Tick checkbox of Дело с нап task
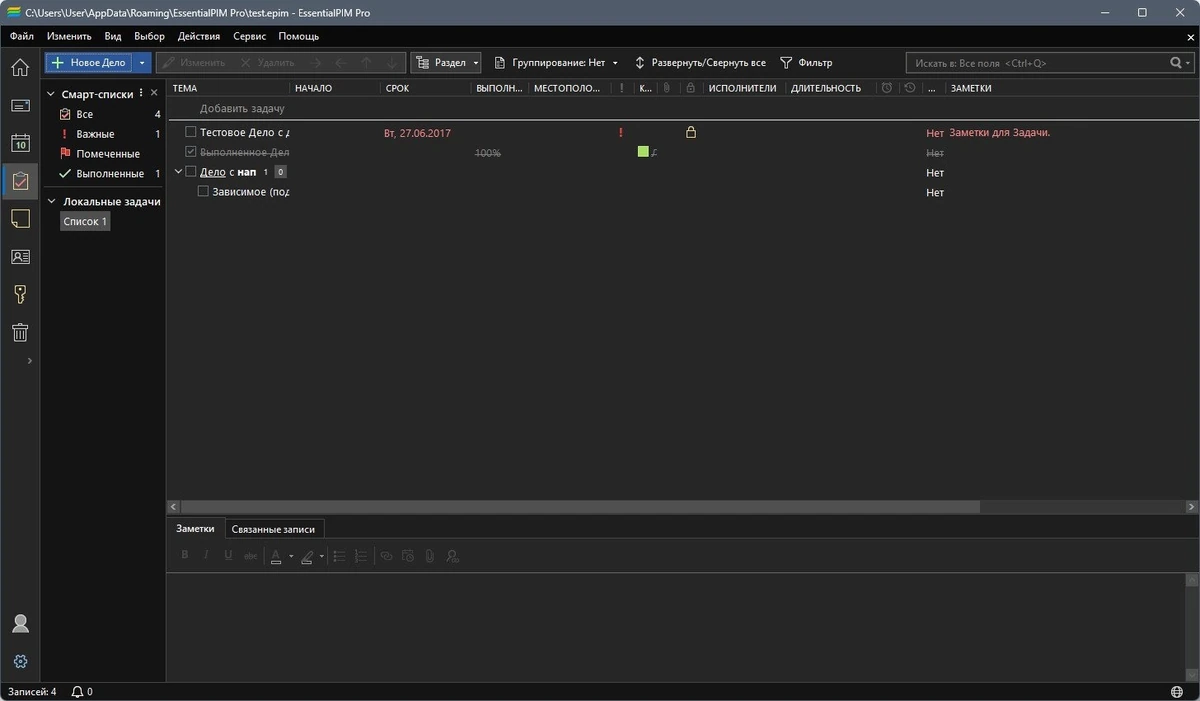The width and height of the screenshot is (1200, 701). 191,172
